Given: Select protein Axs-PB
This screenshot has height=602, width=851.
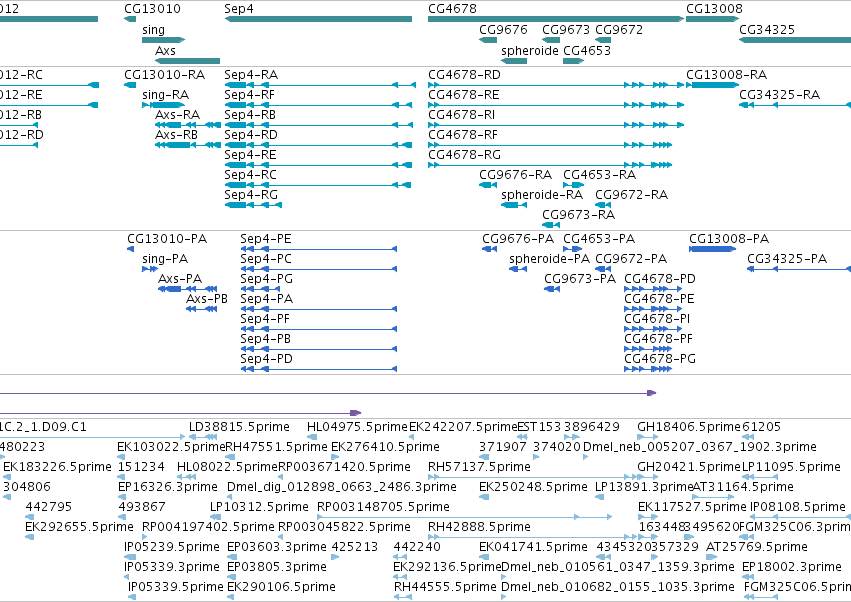Looking at the screenshot, I should point(201,309).
